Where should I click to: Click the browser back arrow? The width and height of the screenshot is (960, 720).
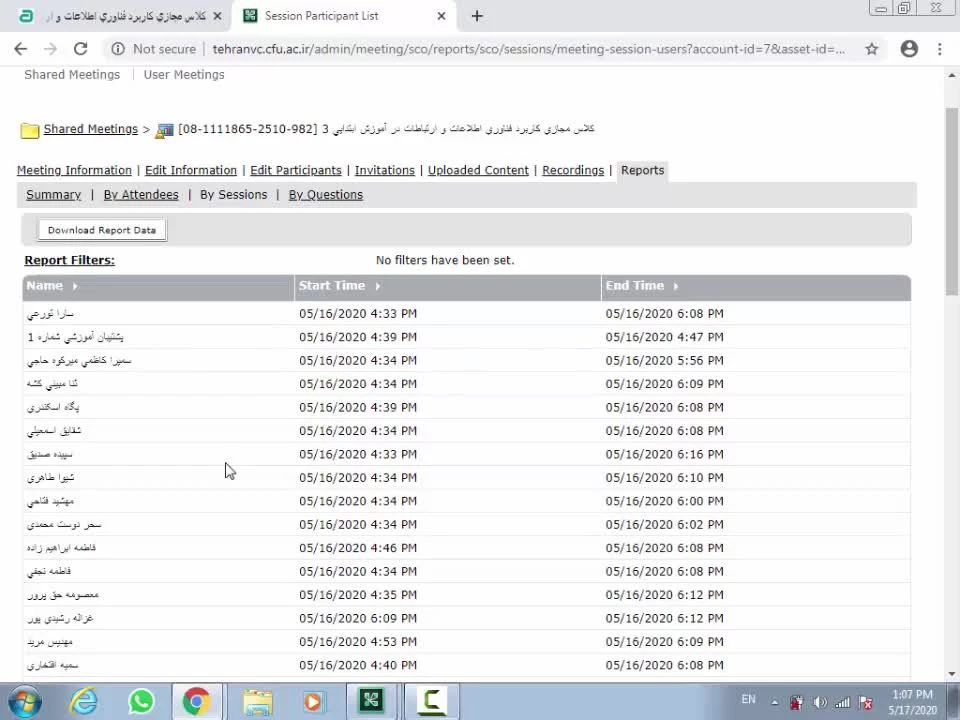(21, 48)
